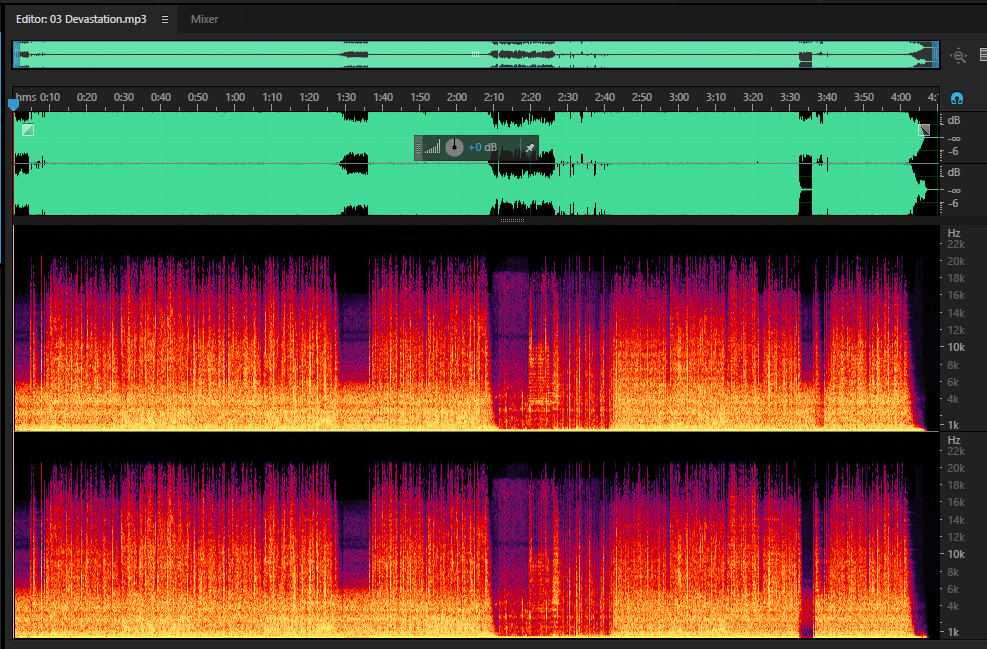
Task: Click the fade-in handle on the waveform
Action: tap(28, 130)
